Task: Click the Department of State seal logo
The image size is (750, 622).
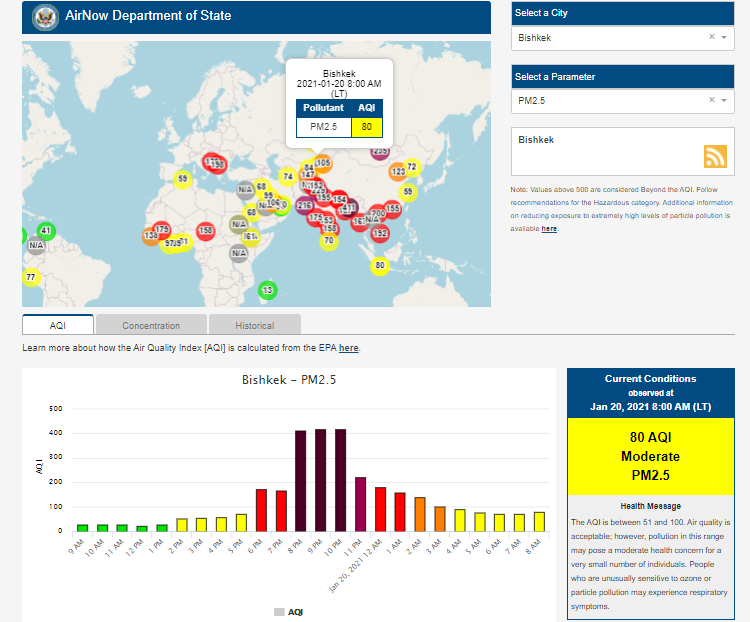Action: point(44,17)
